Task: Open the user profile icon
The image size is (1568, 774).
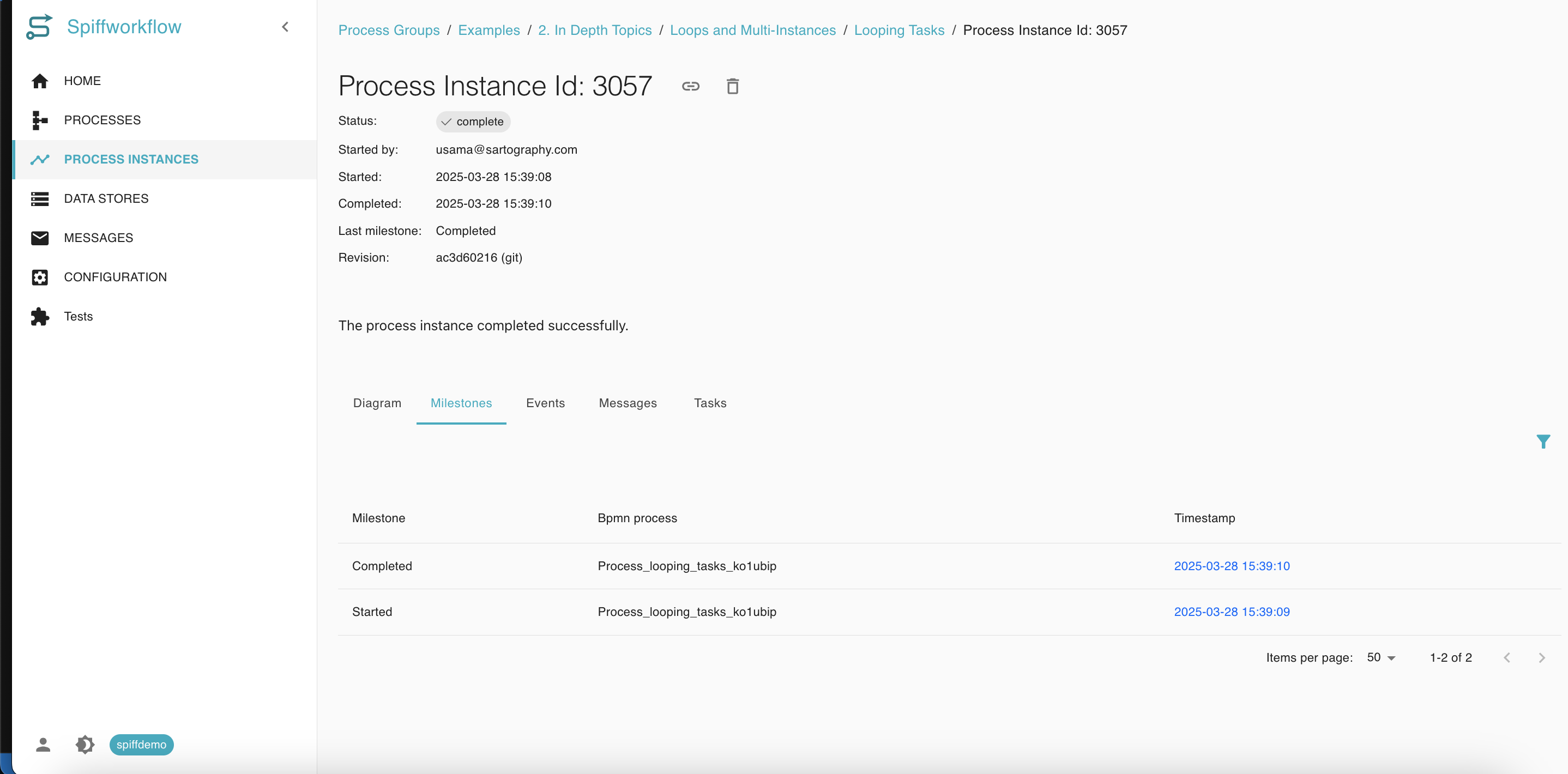Action: 43,744
